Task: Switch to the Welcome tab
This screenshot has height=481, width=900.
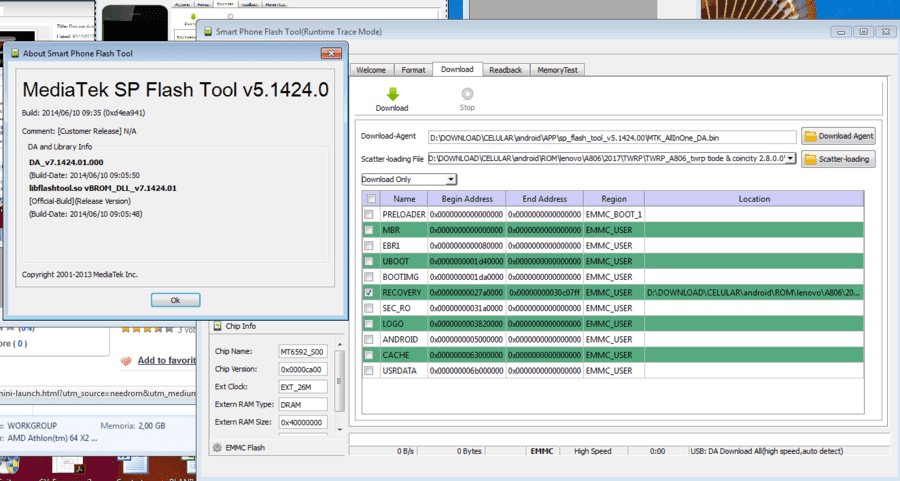Action: pos(371,70)
